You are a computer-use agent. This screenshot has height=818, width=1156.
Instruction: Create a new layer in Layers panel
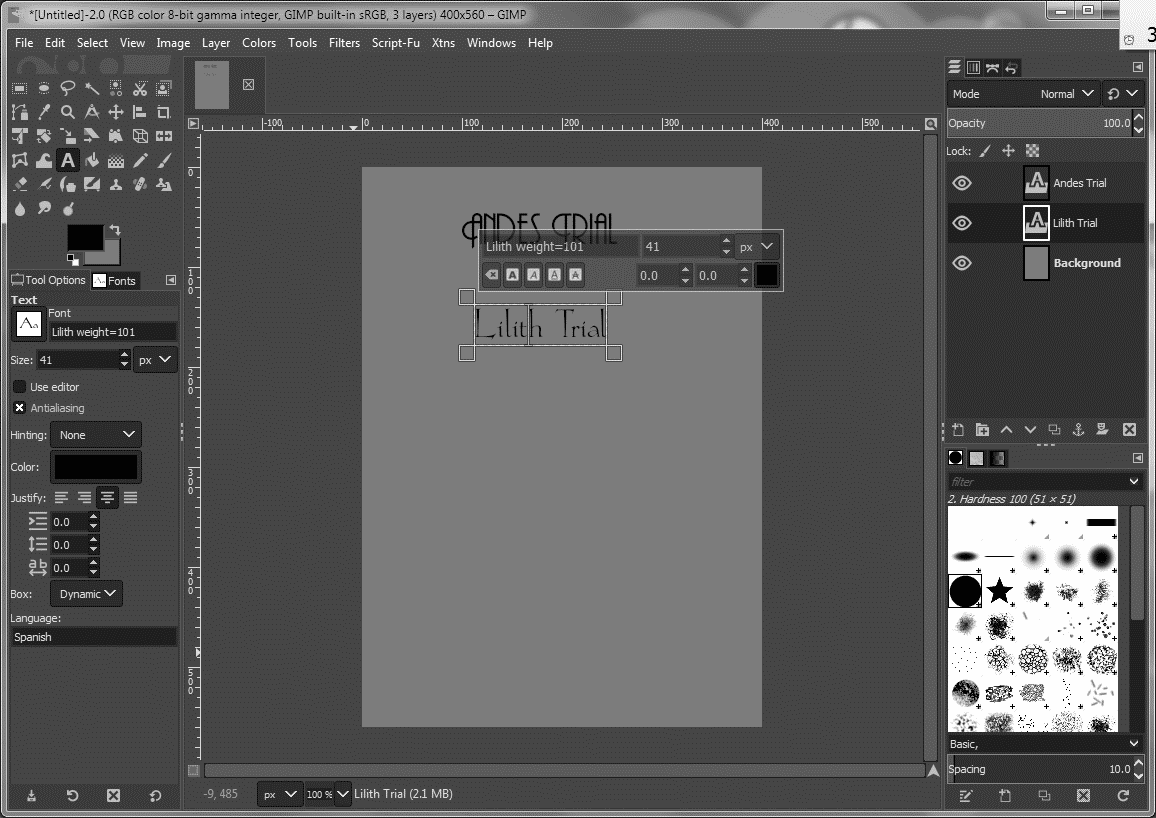click(958, 430)
